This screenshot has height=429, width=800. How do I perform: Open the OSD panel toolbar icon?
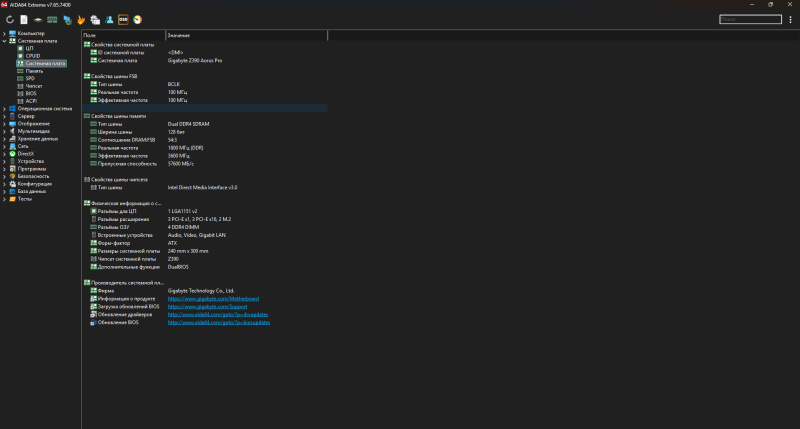coord(122,19)
